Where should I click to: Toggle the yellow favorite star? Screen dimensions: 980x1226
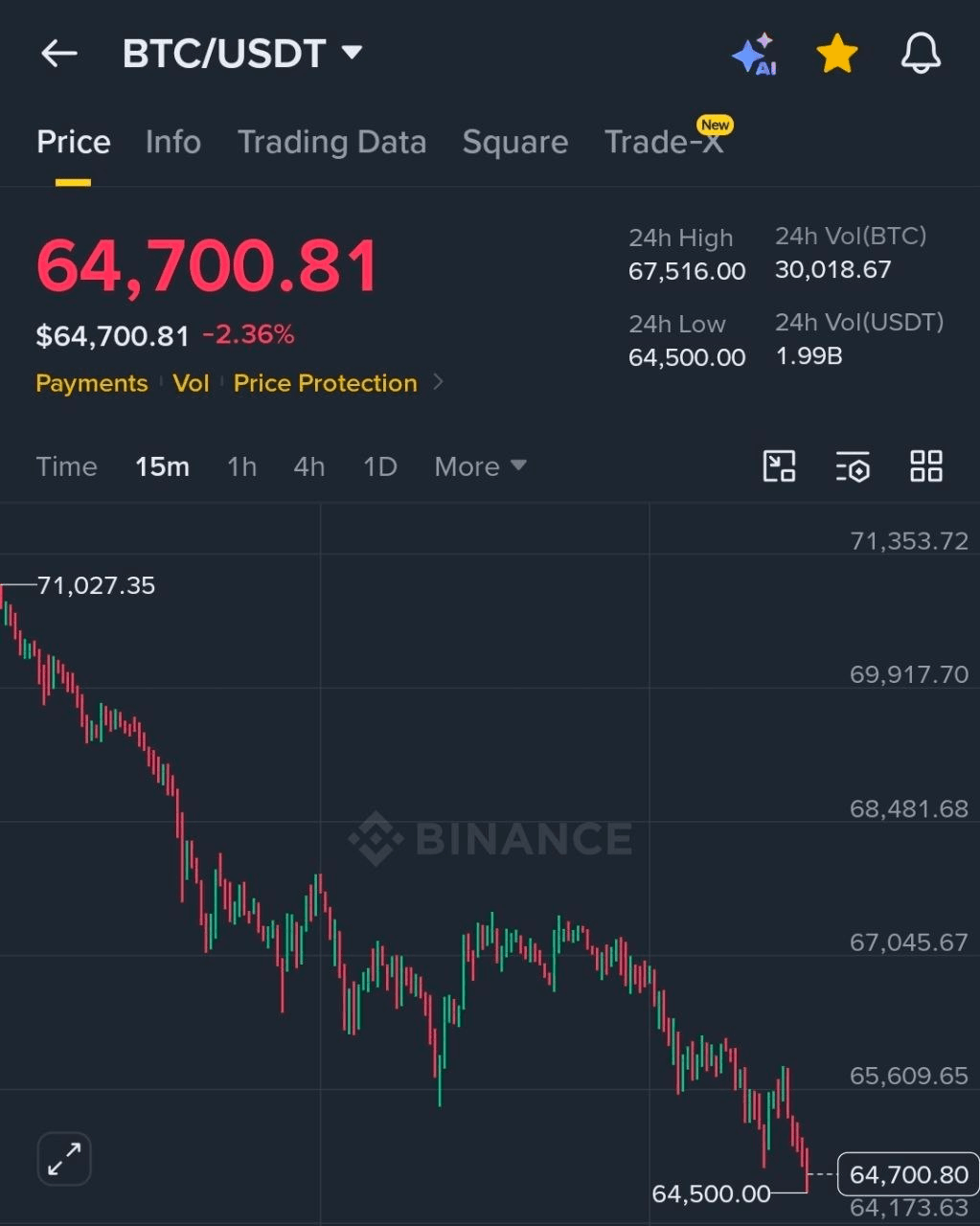(837, 54)
